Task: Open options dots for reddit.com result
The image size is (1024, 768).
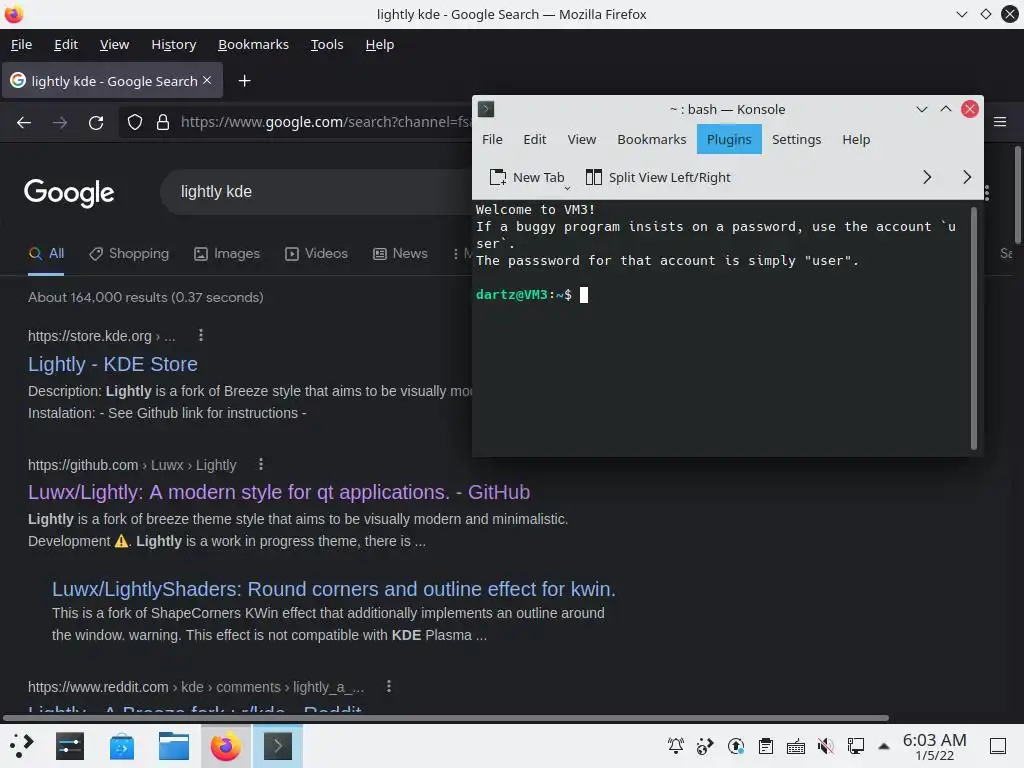Action: (x=389, y=686)
